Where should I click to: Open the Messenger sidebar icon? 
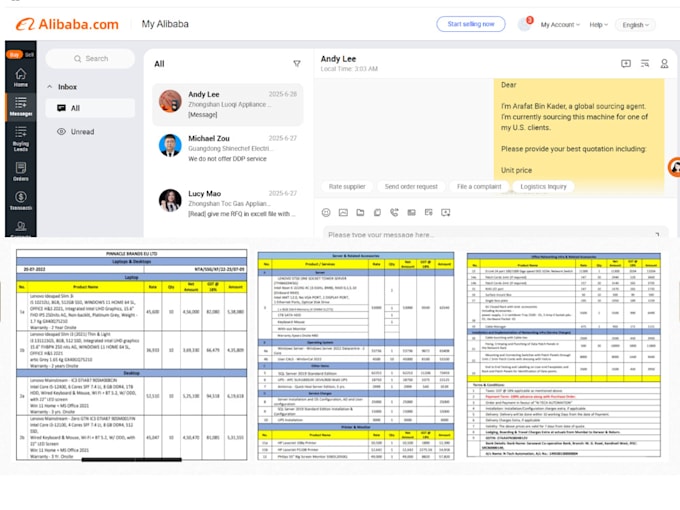[20, 107]
